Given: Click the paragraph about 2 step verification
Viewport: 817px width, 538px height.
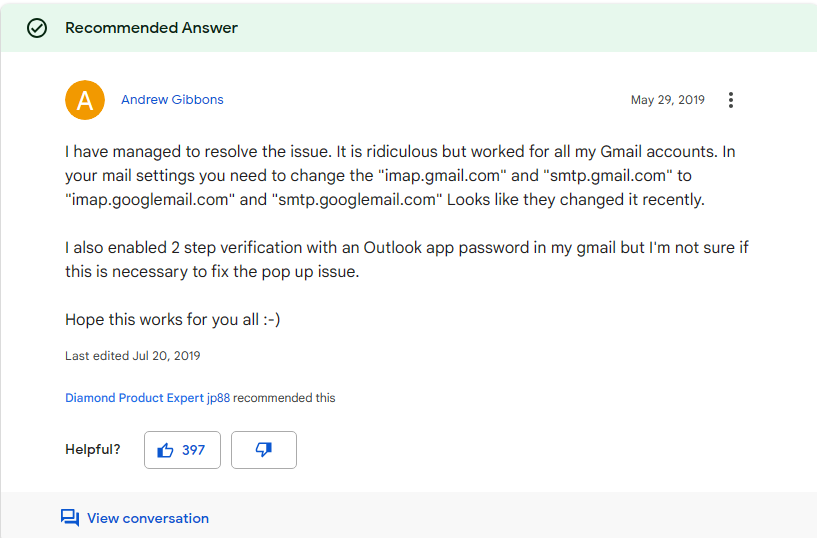Looking at the screenshot, I should pyautogui.click(x=406, y=259).
